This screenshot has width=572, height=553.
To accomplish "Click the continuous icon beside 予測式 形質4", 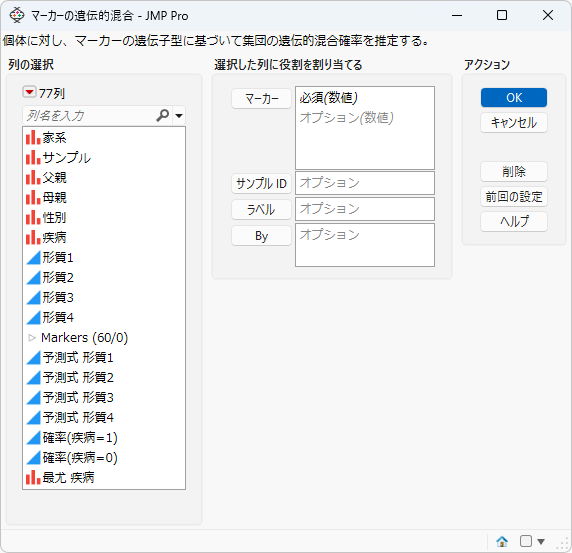I will [33, 418].
